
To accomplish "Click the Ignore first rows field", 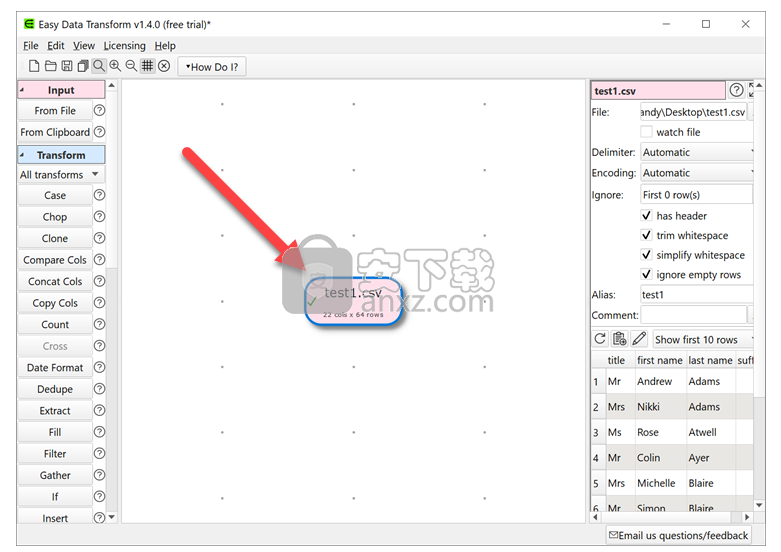I will point(697,194).
